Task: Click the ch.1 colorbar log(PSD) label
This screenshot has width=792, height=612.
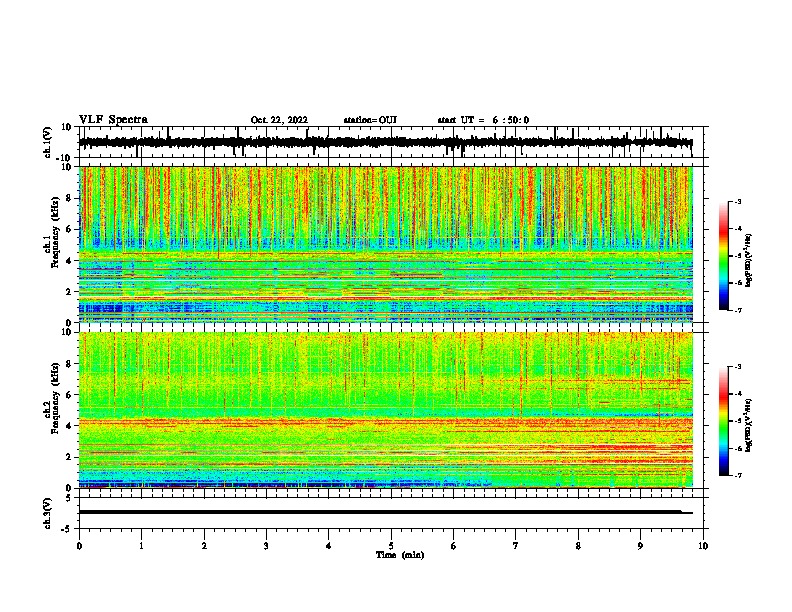Action: (x=748, y=261)
